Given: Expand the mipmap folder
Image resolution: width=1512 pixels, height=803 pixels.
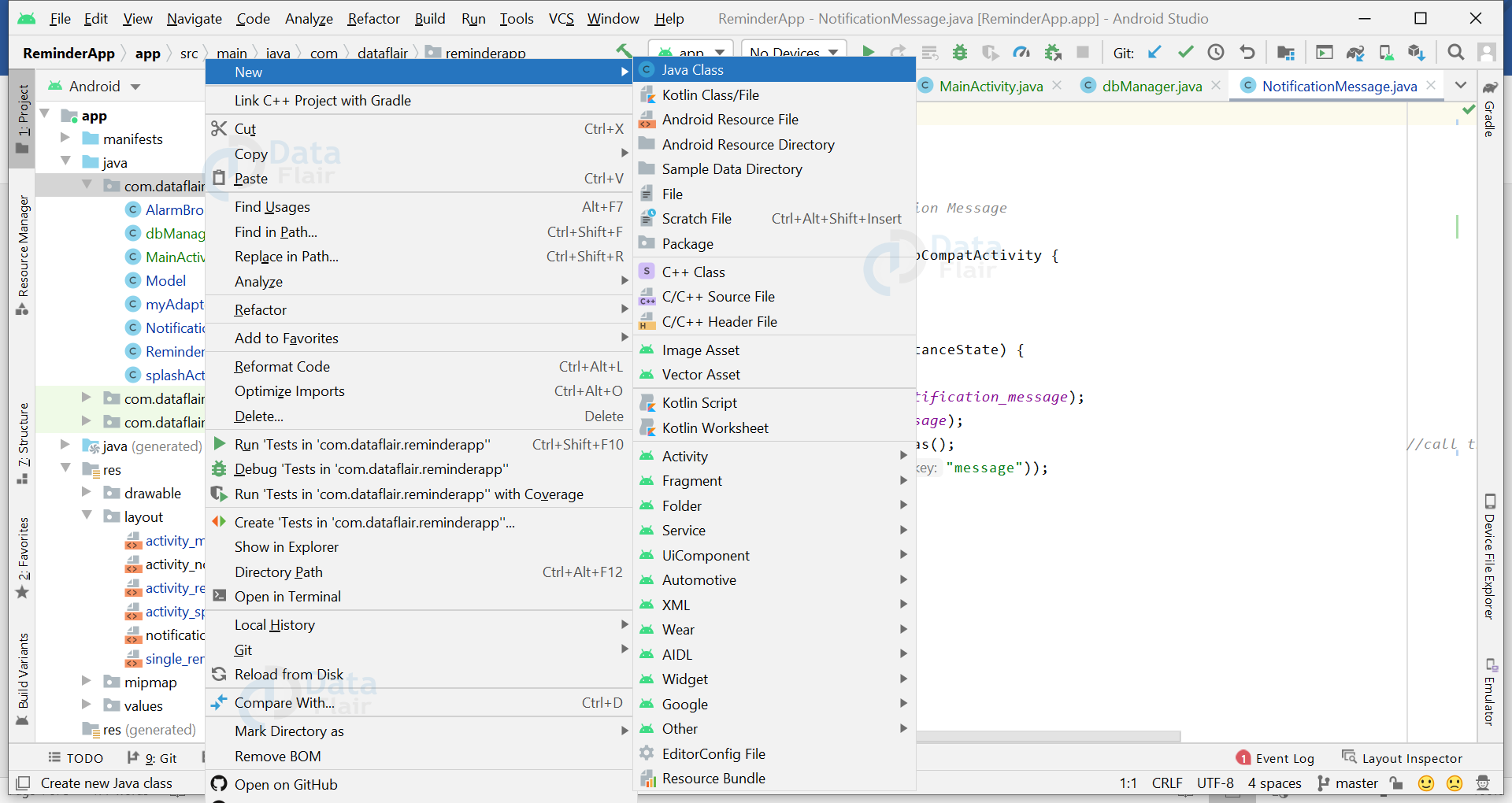Looking at the screenshot, I should point(87,681).
